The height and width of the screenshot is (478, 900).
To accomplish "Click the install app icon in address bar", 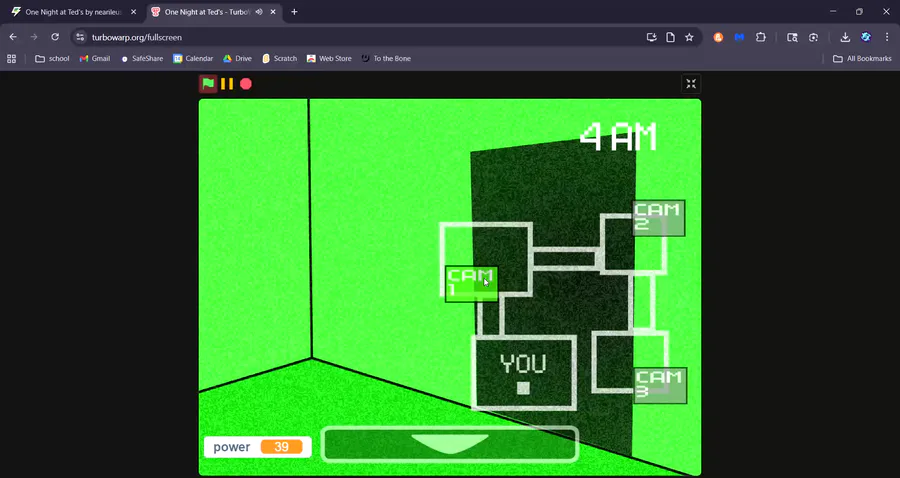I will [651, 37].
